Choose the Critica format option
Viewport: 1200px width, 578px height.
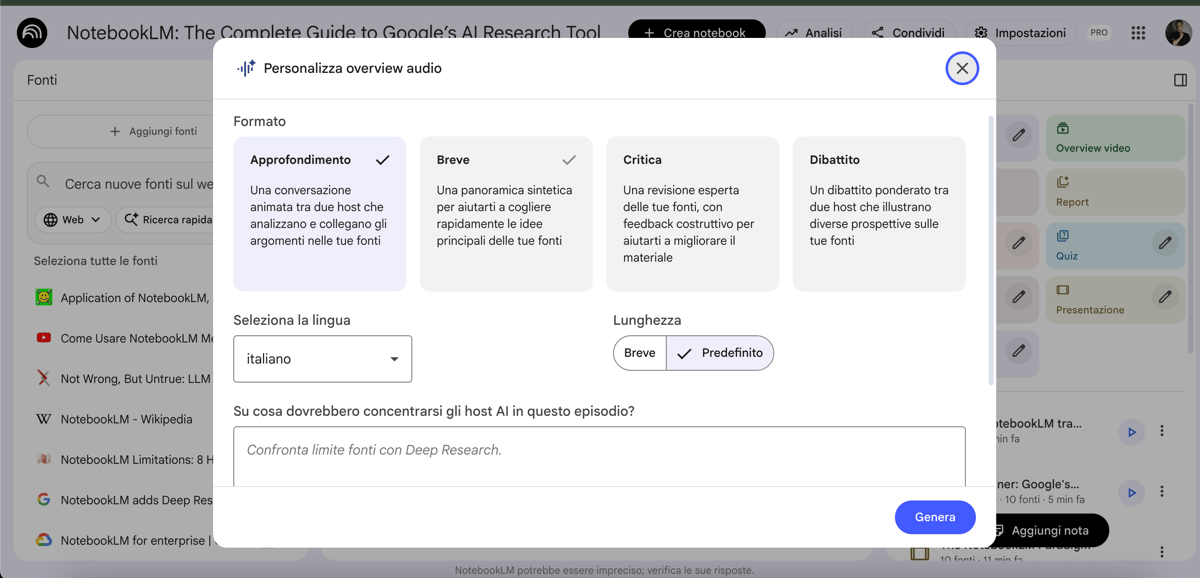[x=692, y=214]
